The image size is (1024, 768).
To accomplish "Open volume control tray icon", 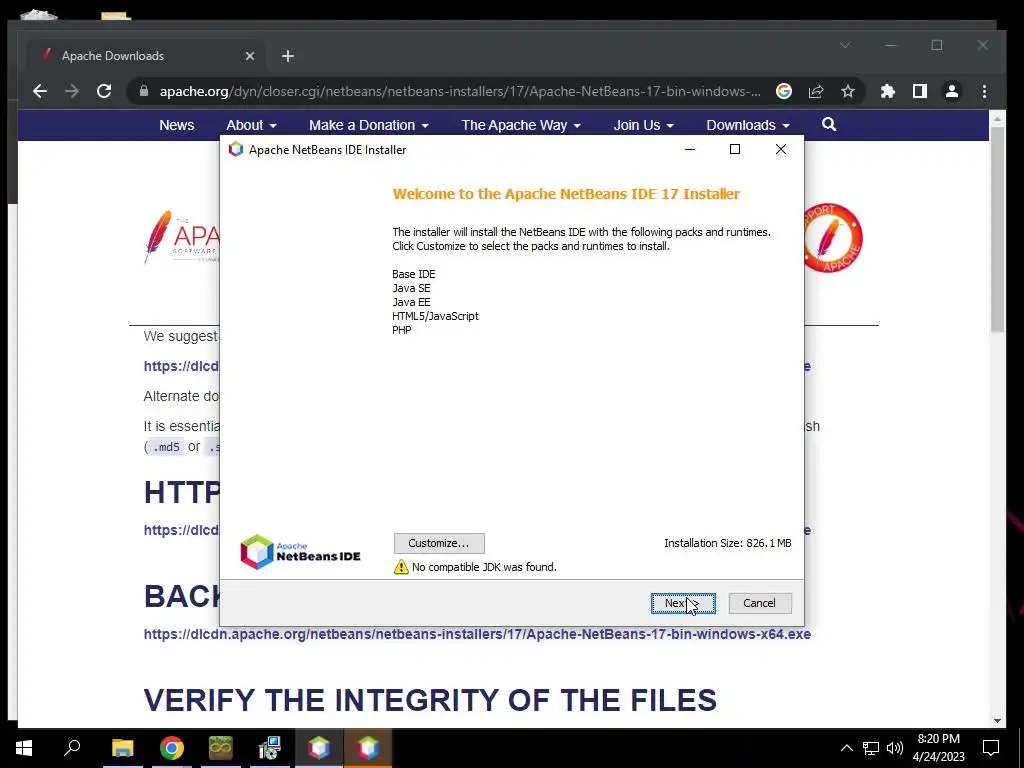I will pyautogui.click(x=895, y=748).
